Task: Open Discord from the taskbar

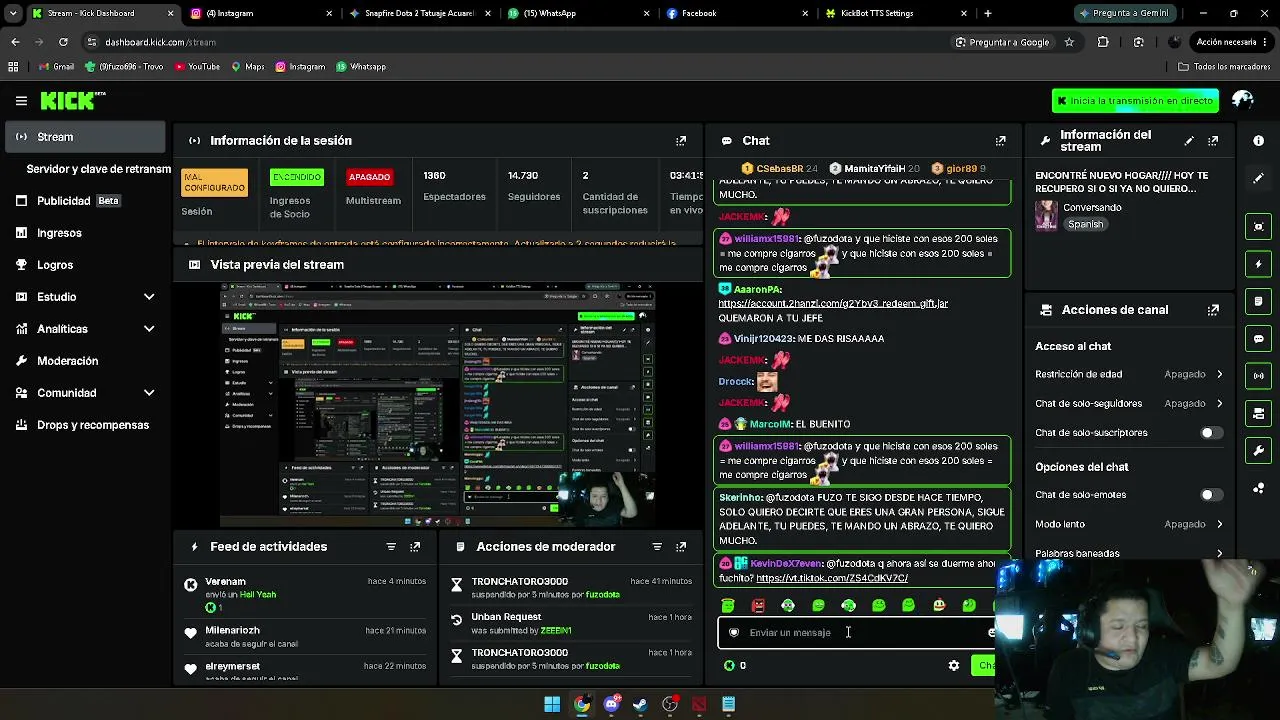Action: (x=612, y=704)
